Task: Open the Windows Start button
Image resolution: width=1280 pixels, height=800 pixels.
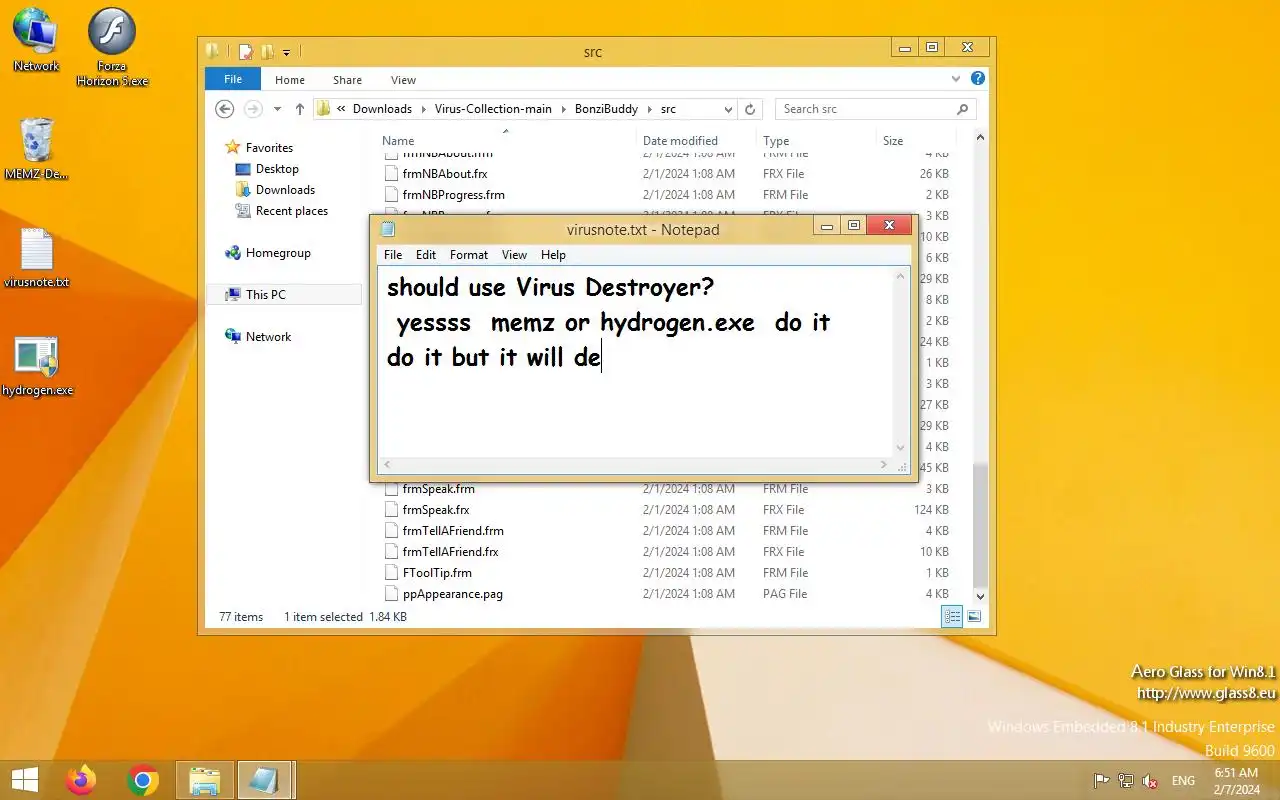Action: coord(25,780)
